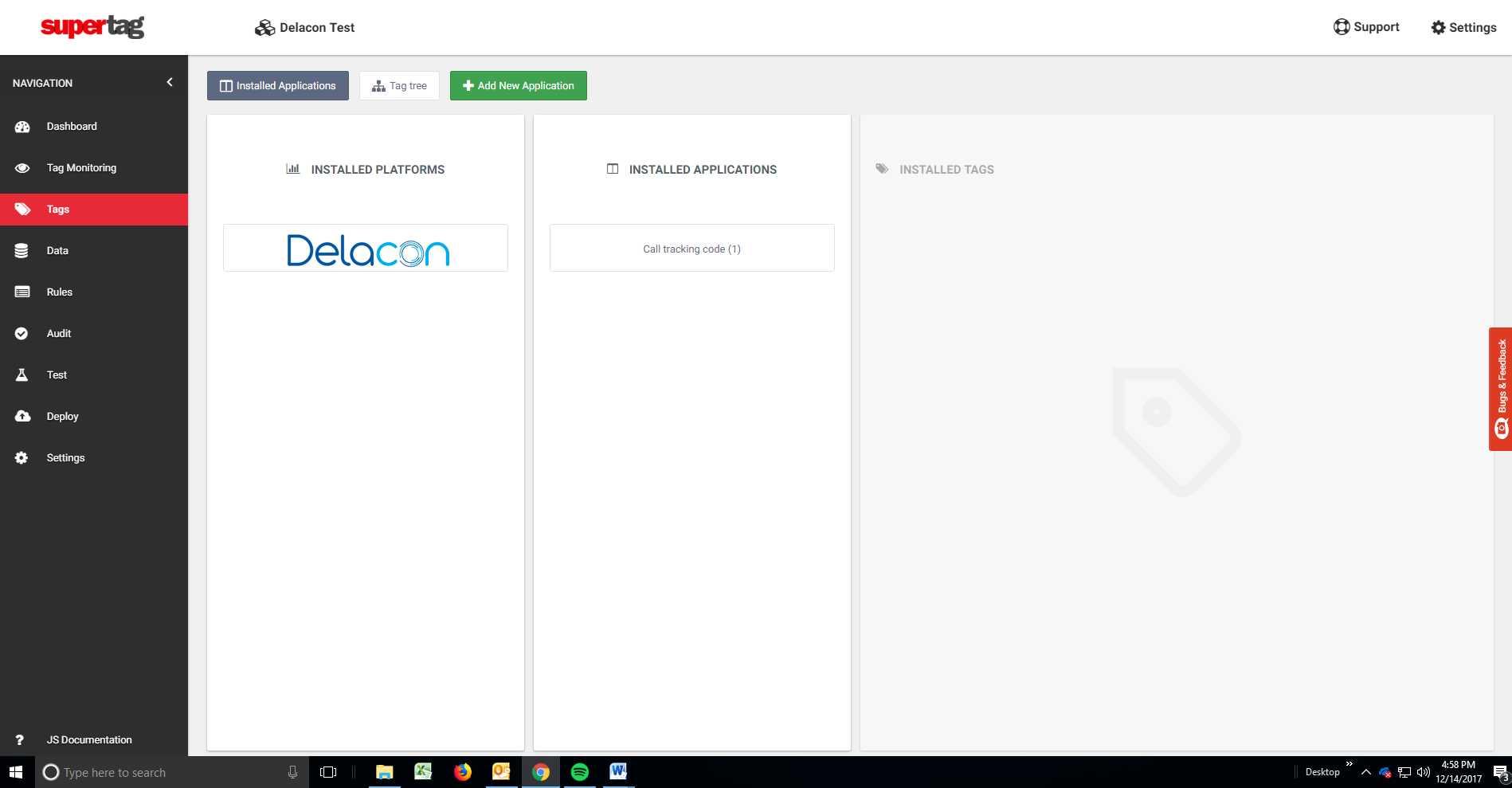This screenshot has height=788, width=1512.
Task: Open Outlook from the taskbar
Action: (x=501, y=772)
